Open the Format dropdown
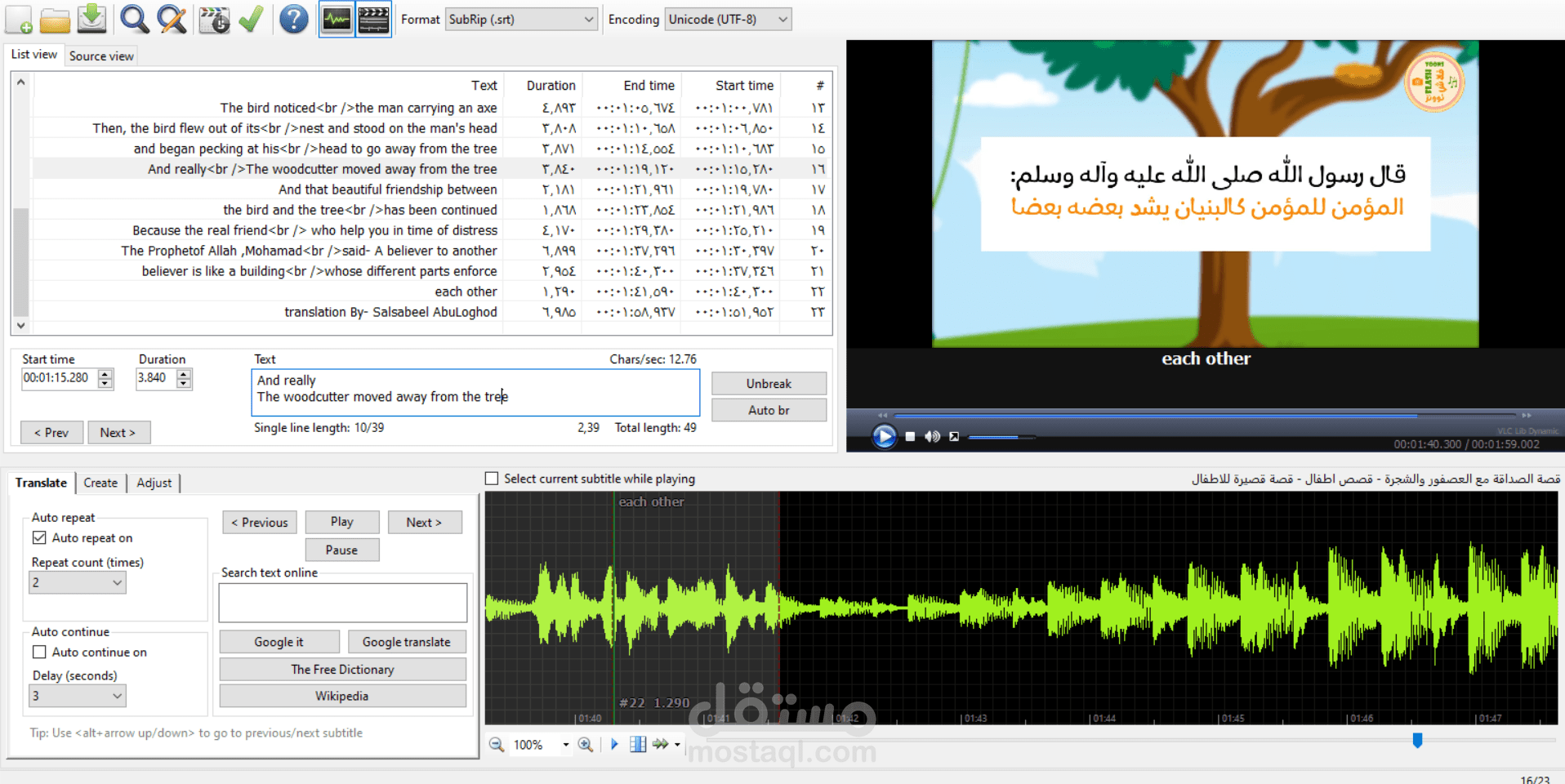The height and width of the screenshot is (784, 1565). (521, 19)
